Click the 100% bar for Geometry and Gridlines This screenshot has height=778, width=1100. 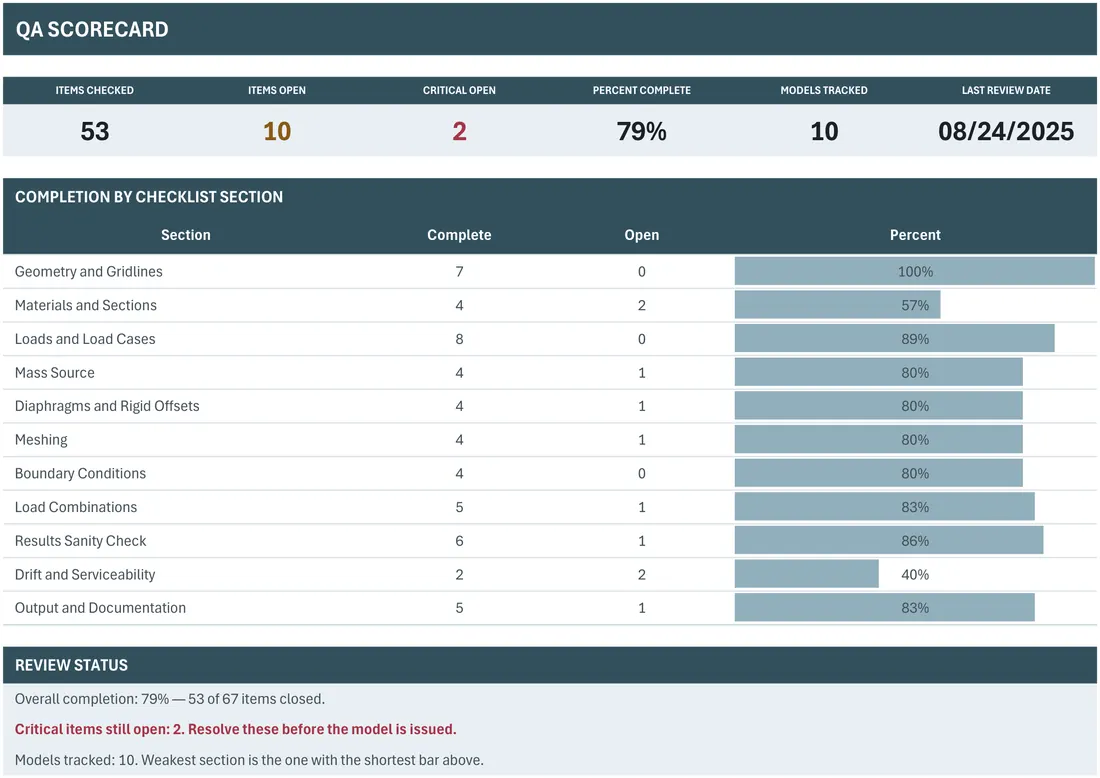915,271
